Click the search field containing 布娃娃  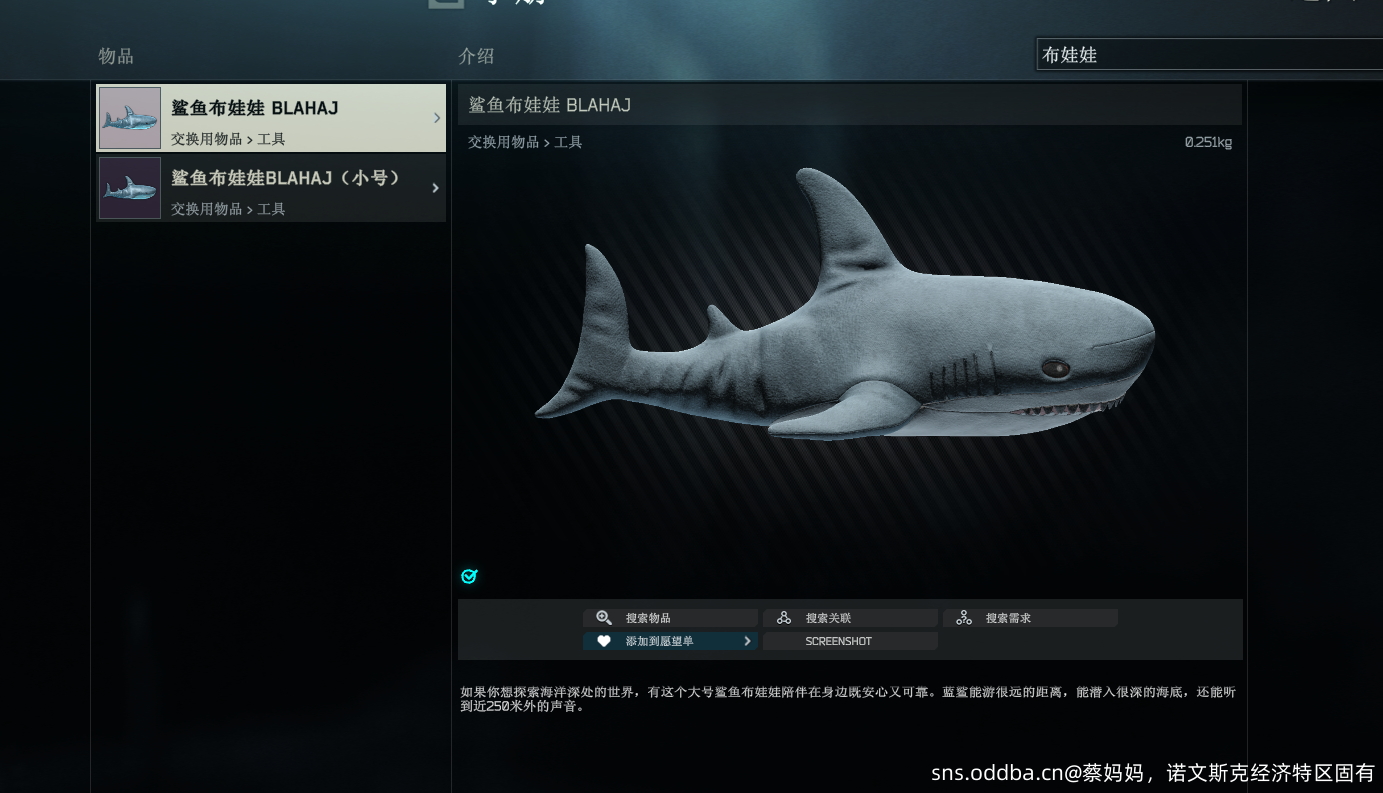point(1208,55)
